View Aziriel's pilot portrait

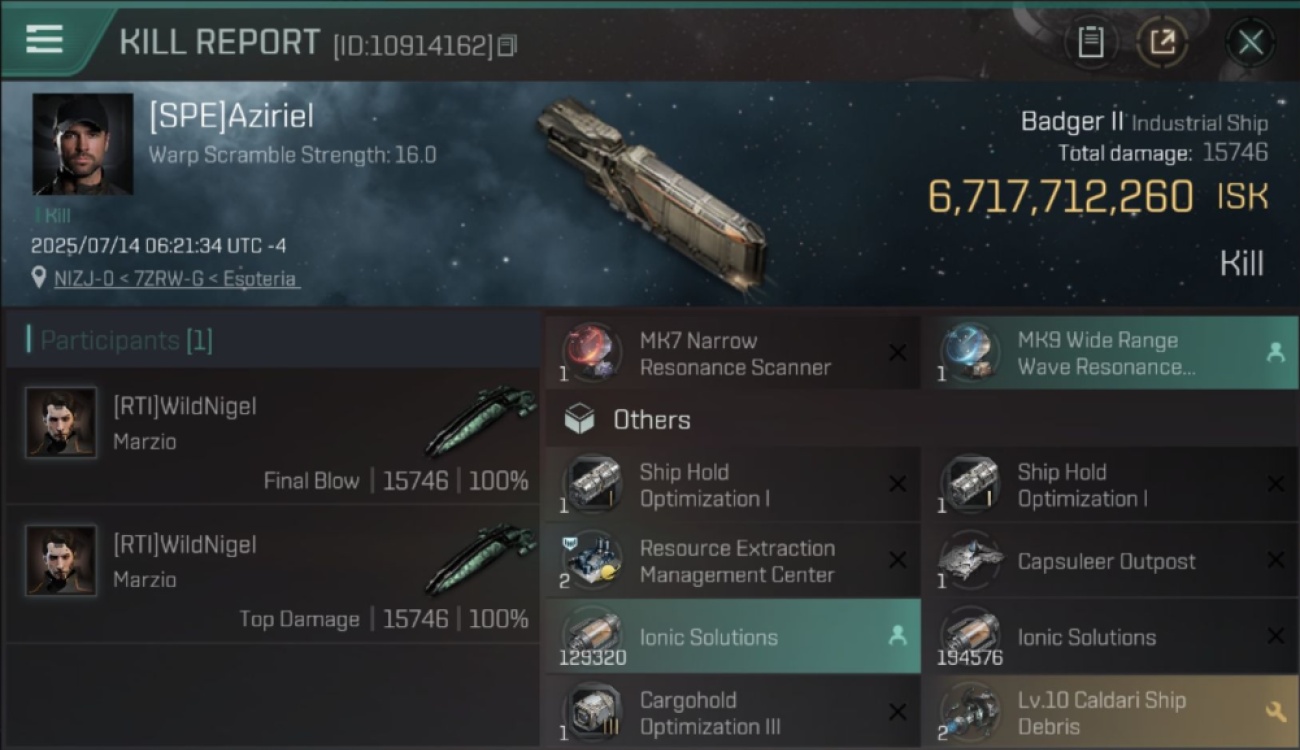click(82, 144)
